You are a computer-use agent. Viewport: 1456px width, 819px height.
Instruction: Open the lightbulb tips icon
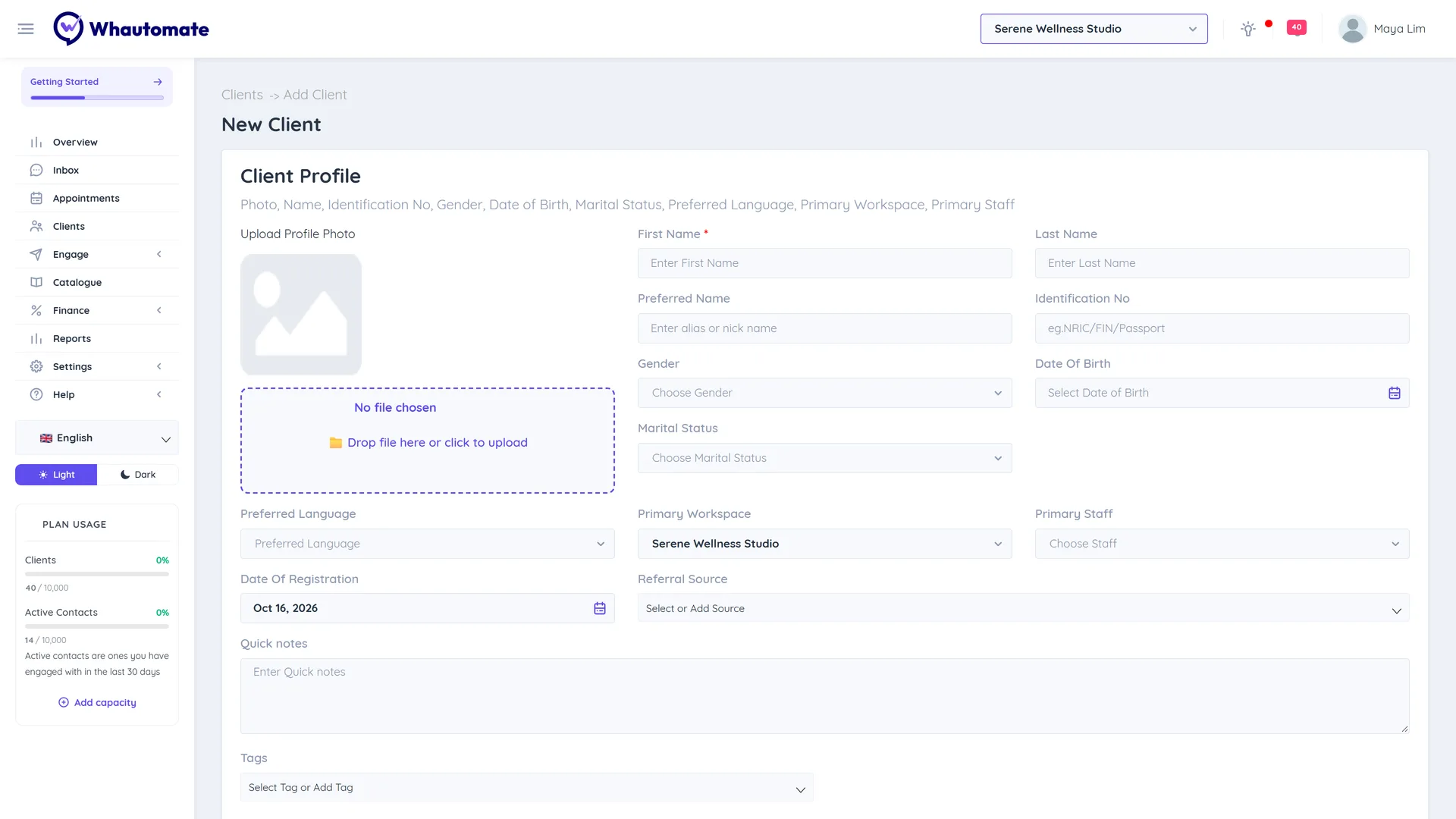1248,29
